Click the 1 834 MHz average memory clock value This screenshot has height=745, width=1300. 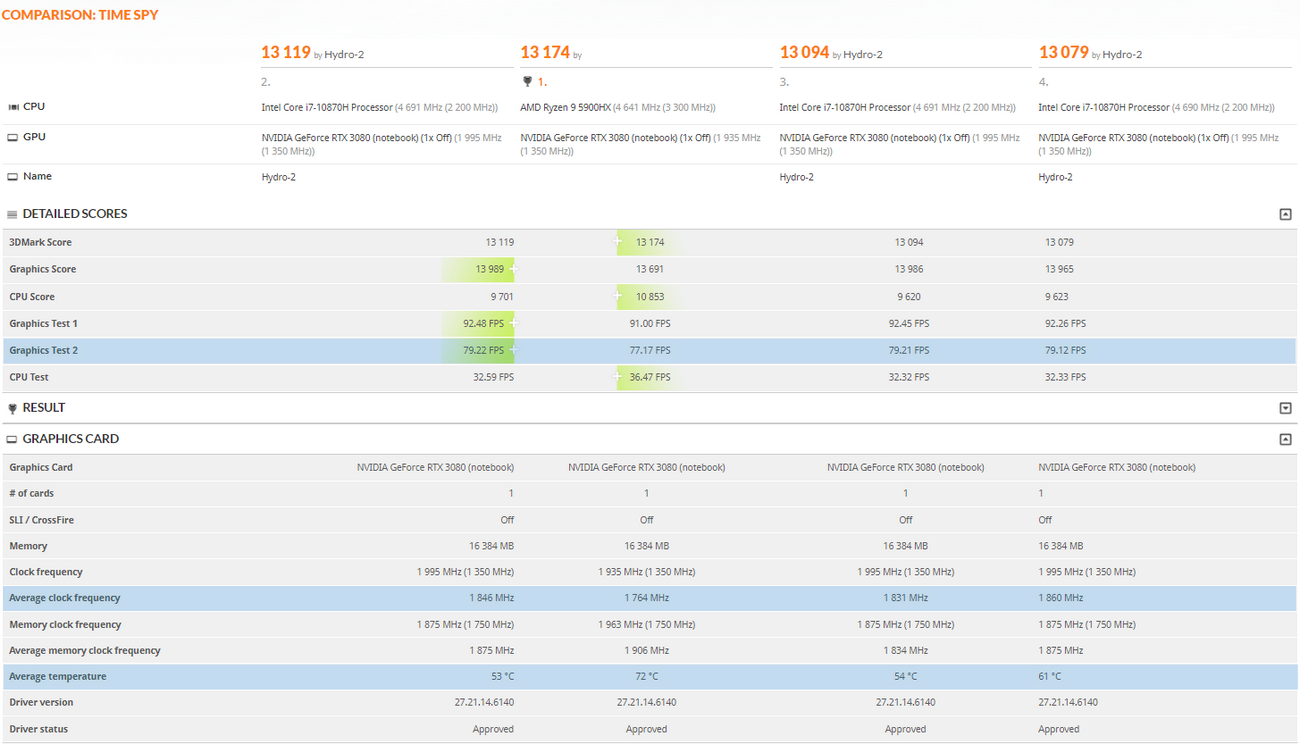point(906,650)
